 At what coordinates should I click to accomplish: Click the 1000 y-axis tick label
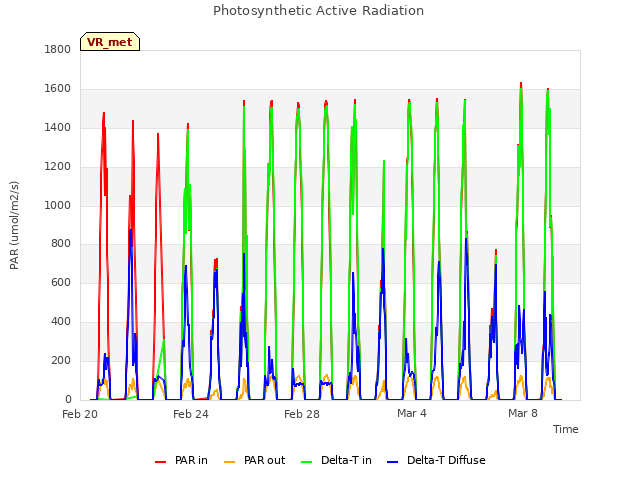tap(58, 205)
